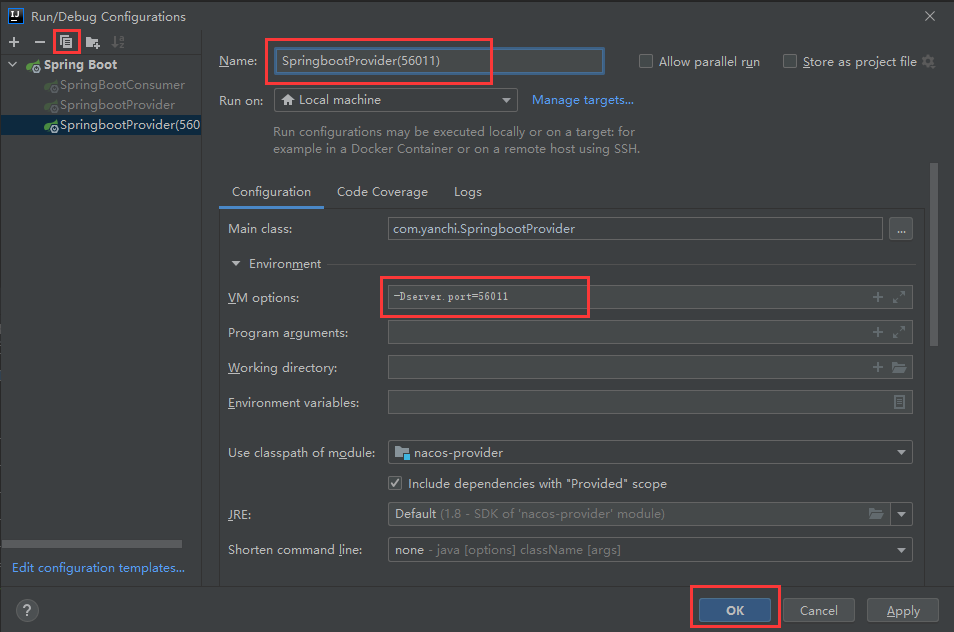Insert macro into Working directory
The height and width of the screenshot is (632, 954).
pyautogui.click(x=877, y=367)
